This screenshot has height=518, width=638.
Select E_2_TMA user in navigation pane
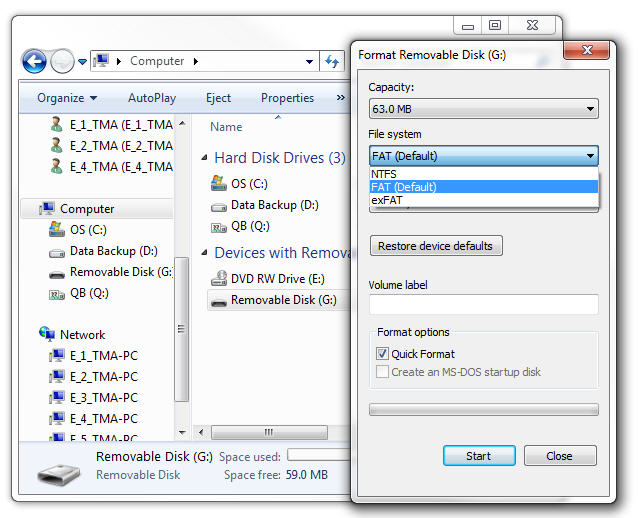coord(111,146)
